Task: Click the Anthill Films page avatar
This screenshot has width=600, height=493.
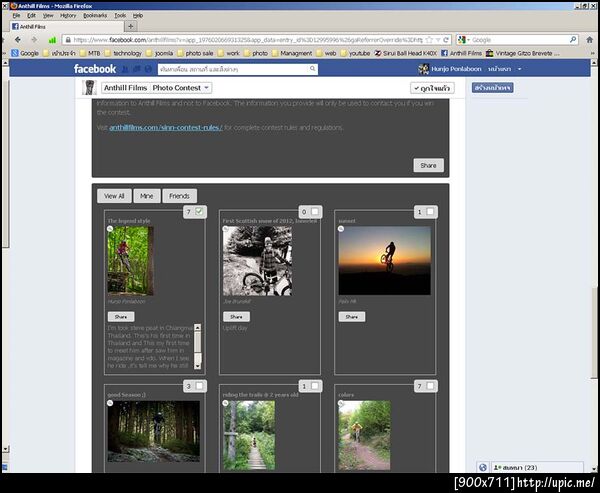Action: tap(89, 88)
